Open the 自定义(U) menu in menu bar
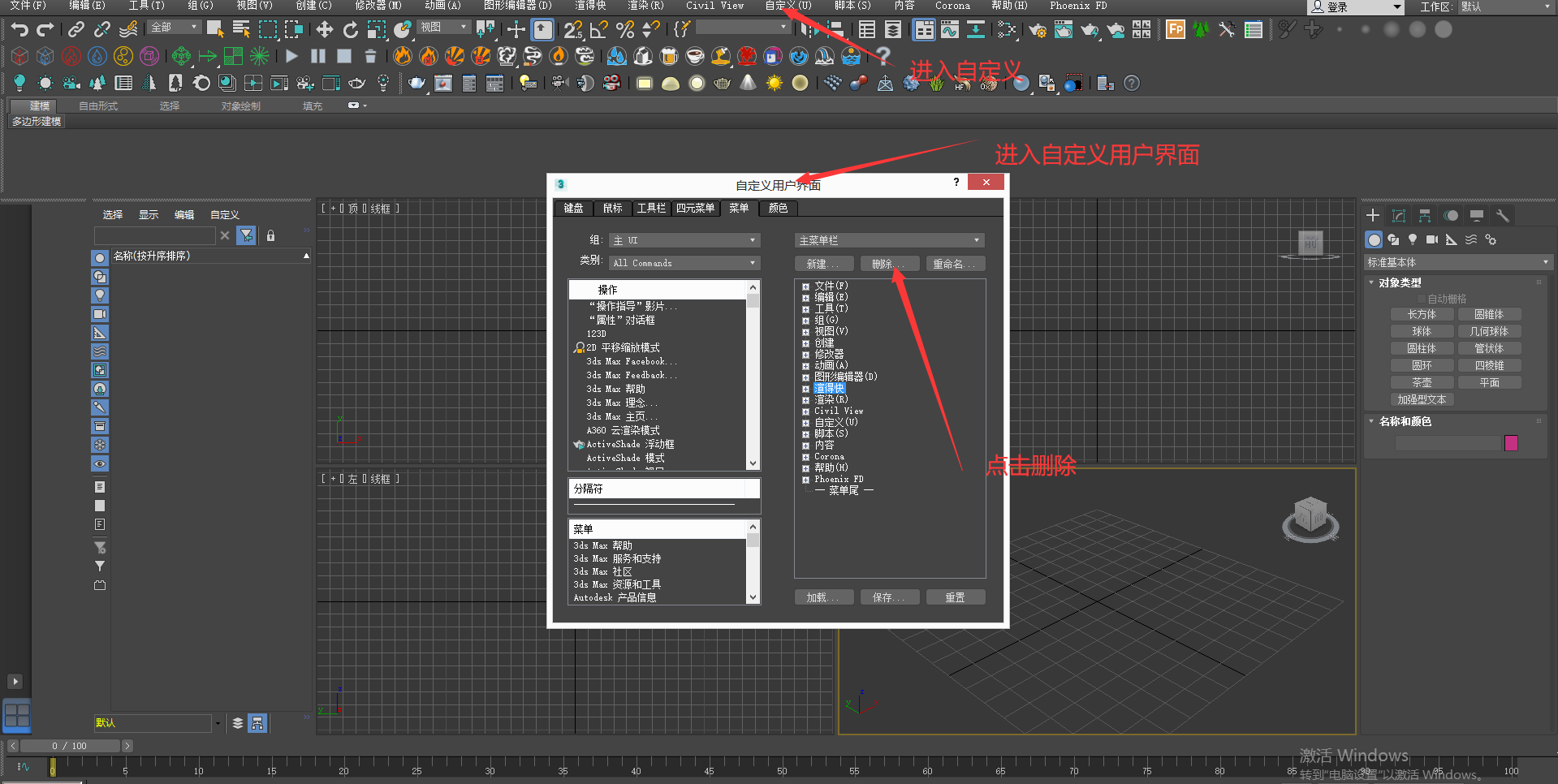Screen dimensions: 1558x784 788,6
